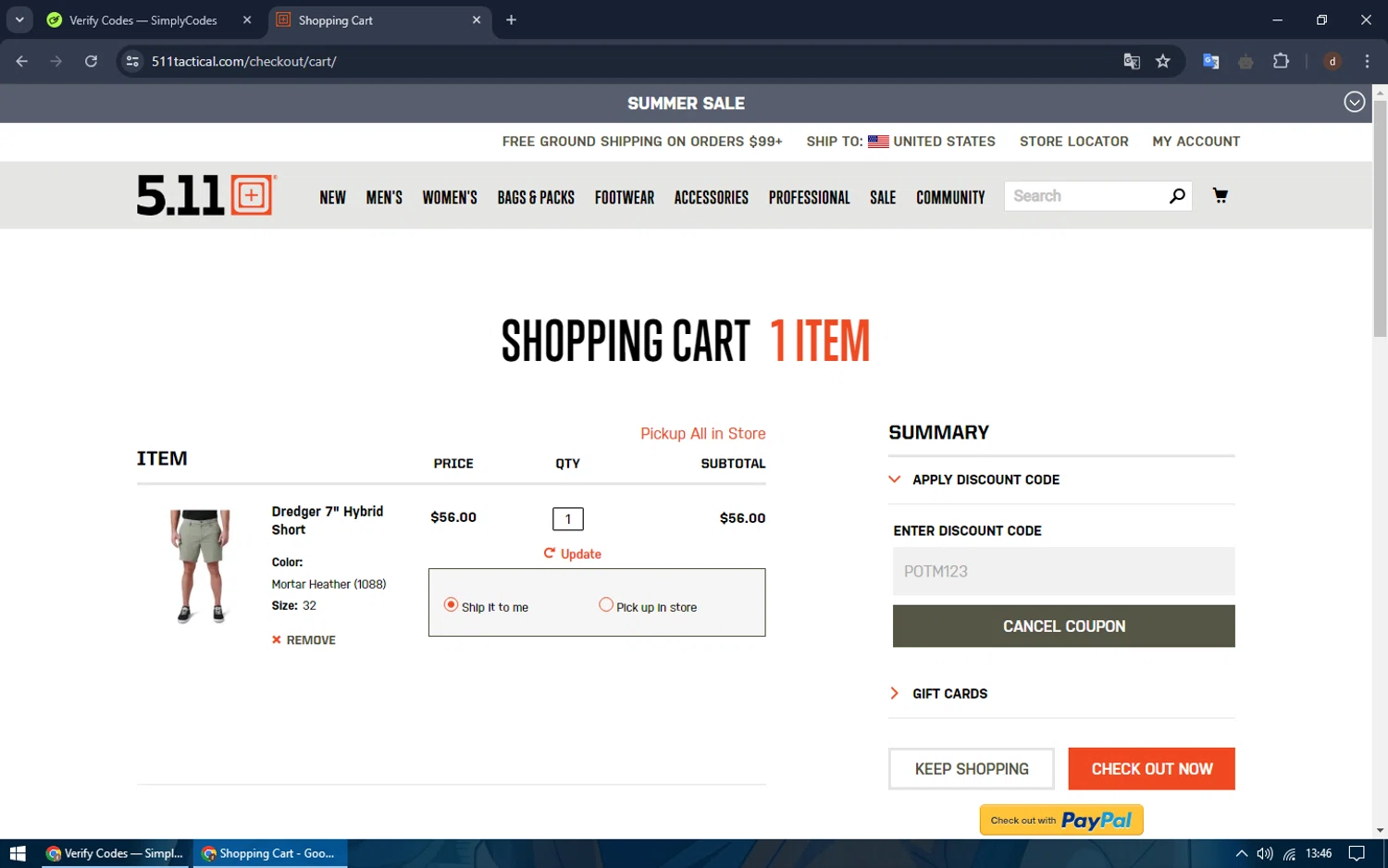Open the shopping cart icon in header
The width and height of the screenshot is (1388, 868).
click(x=1220, y=195)
